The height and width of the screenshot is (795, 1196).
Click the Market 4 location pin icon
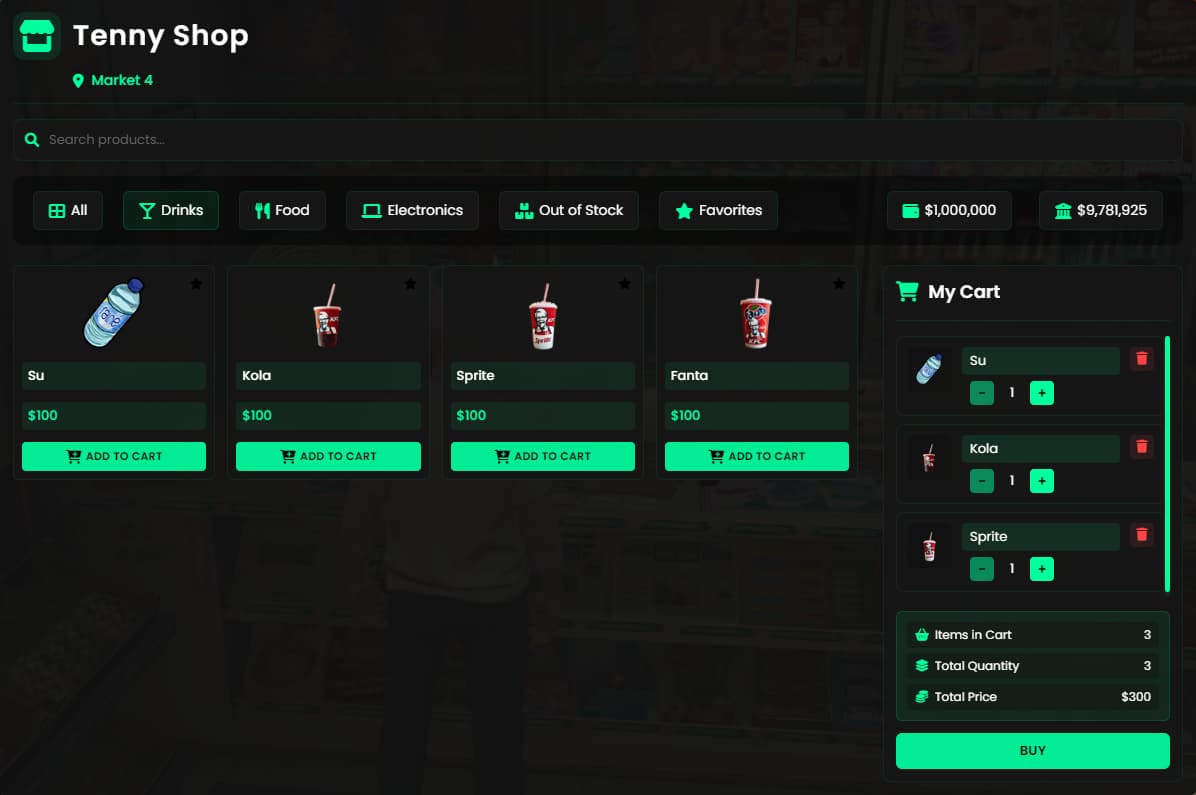78,81
